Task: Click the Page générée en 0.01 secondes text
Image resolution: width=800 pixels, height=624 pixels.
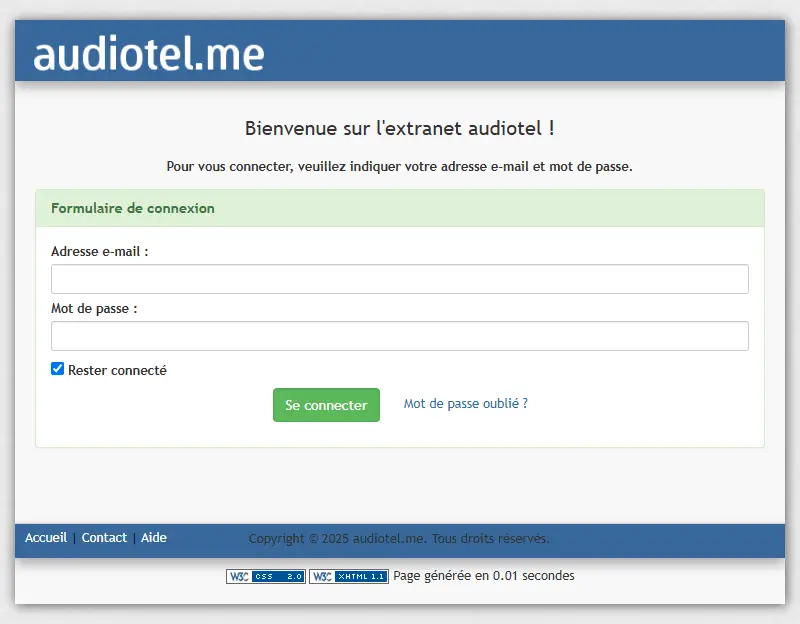Action: 484,576
